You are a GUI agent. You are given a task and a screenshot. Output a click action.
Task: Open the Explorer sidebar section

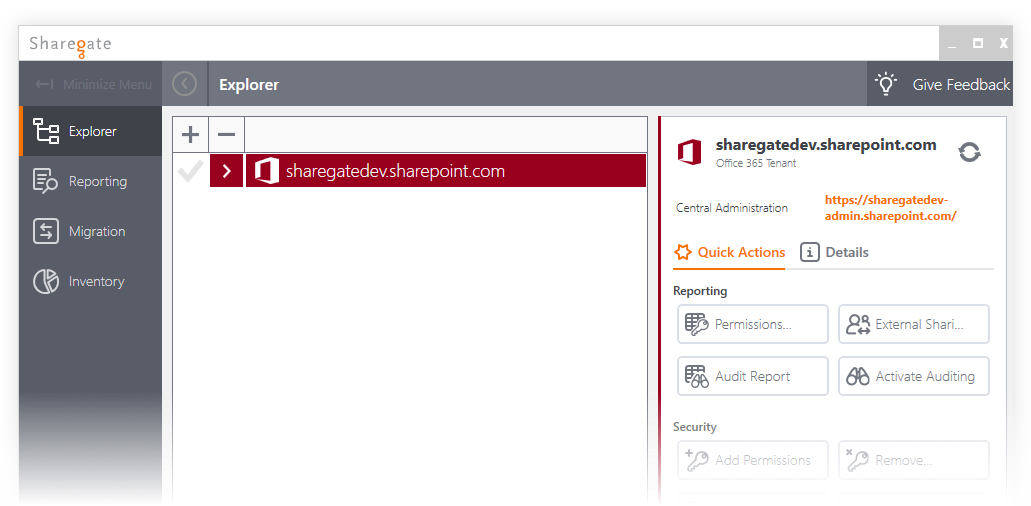91,131
